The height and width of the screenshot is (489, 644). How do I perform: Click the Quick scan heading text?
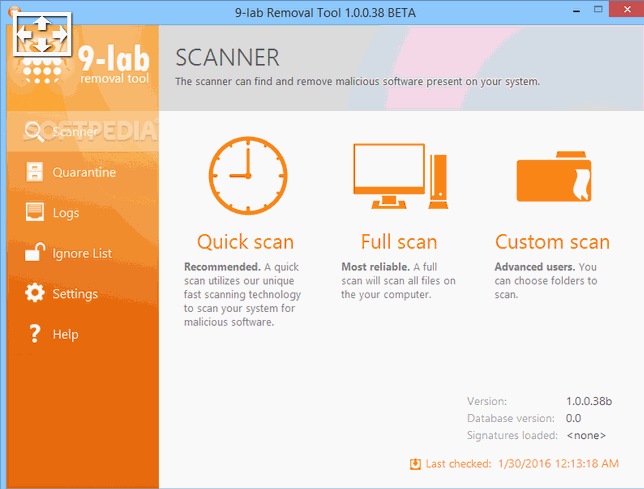point(245,242)
